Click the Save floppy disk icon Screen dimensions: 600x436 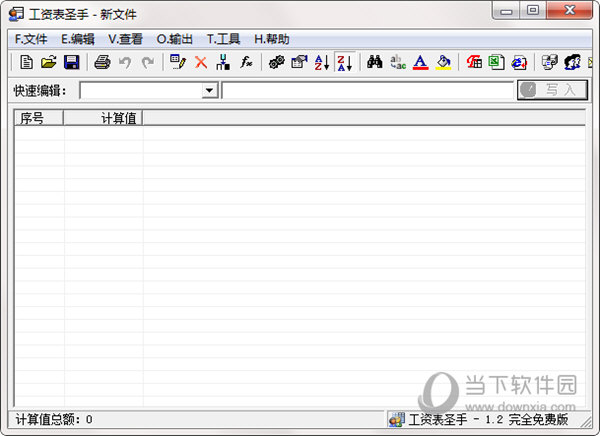[72, 62]
